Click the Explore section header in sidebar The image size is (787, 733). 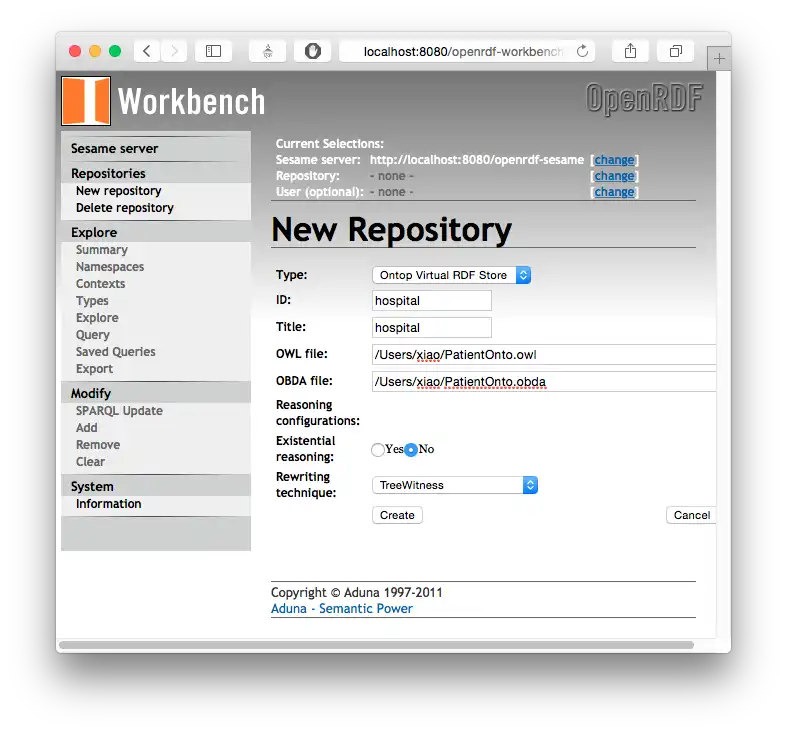pos(94,232)
